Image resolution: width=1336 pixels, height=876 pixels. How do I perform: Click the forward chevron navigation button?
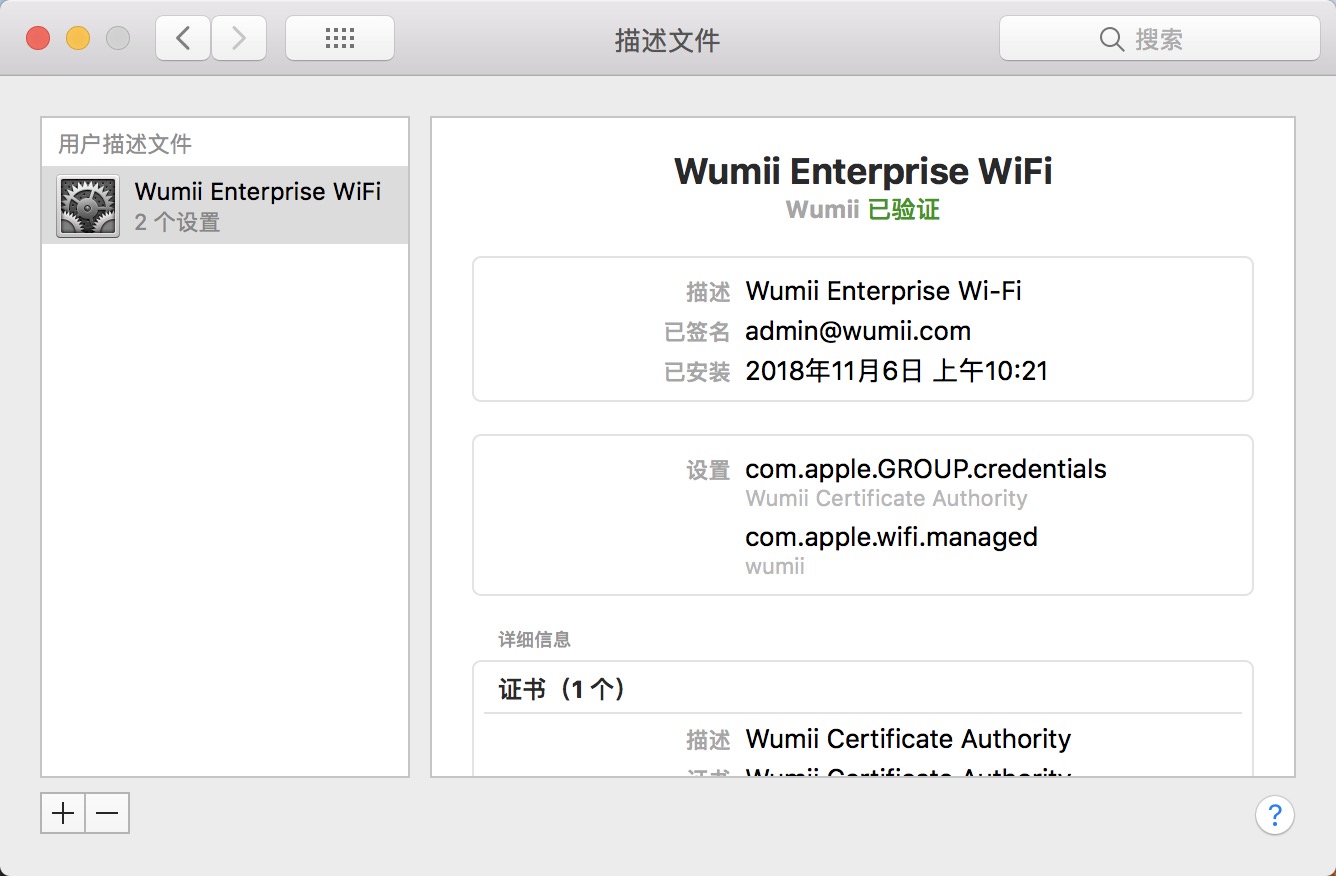tap(239, 39)
